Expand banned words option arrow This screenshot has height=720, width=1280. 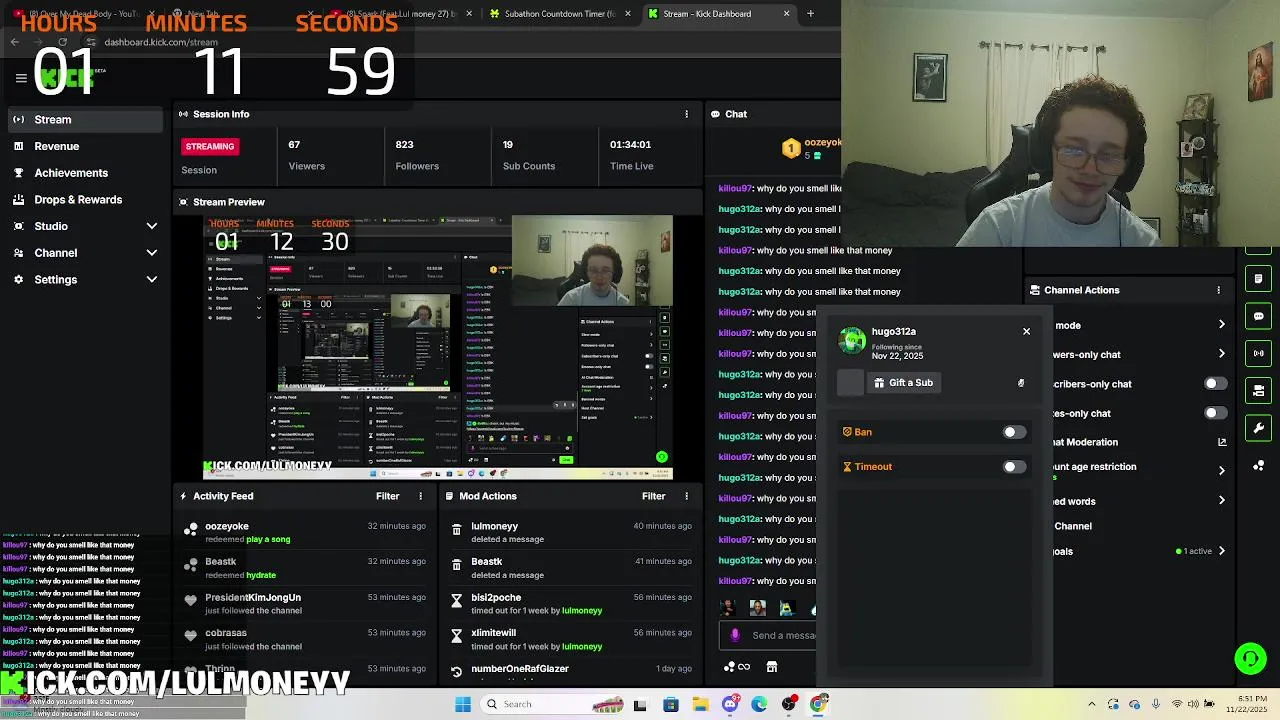(x=1221, y=501)
